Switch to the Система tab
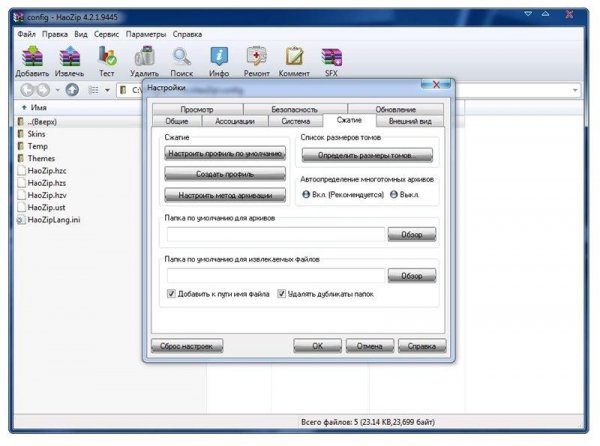This screenshot has width=600, height=446. click(296, 121)
